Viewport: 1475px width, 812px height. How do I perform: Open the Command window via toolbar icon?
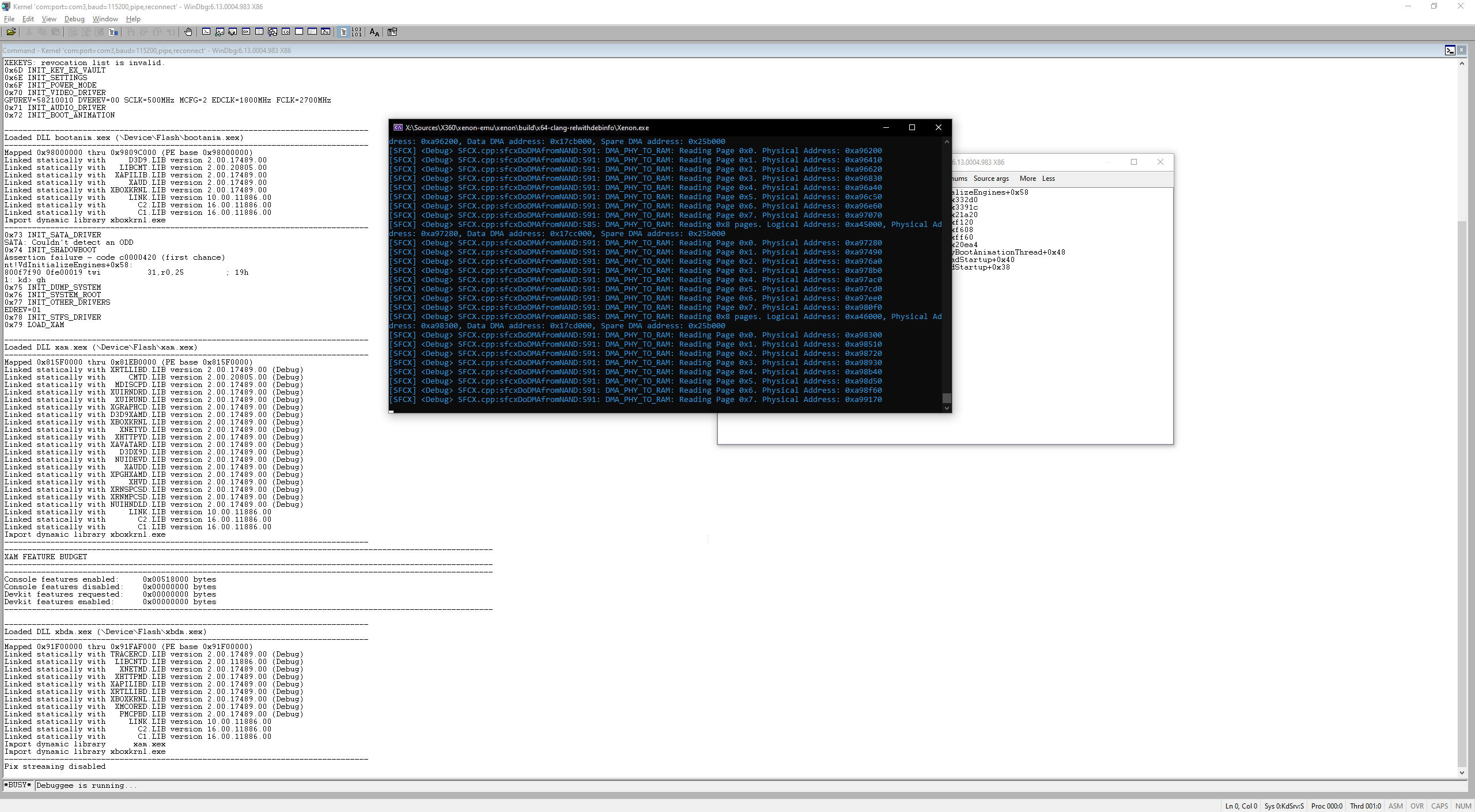coord(206,32)
